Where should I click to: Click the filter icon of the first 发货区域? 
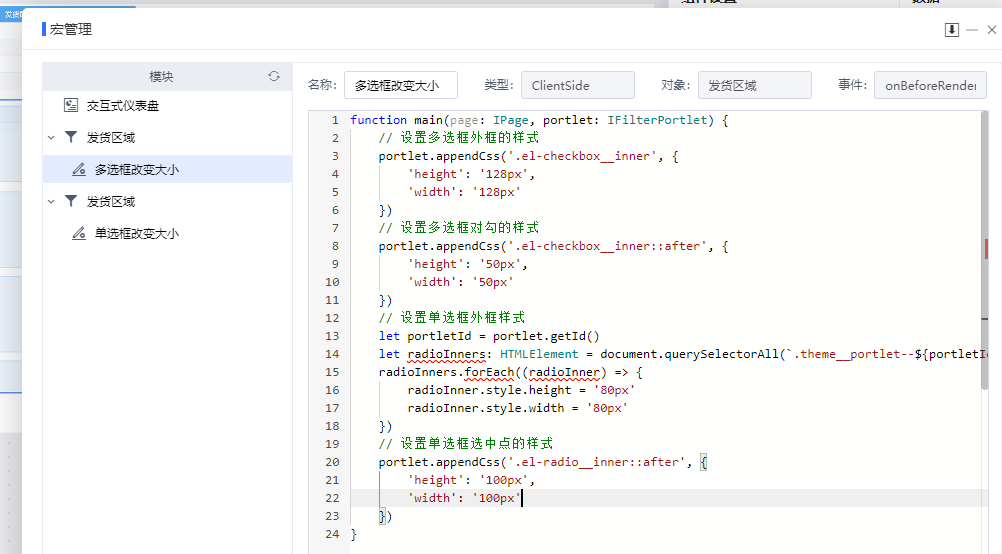71,137
